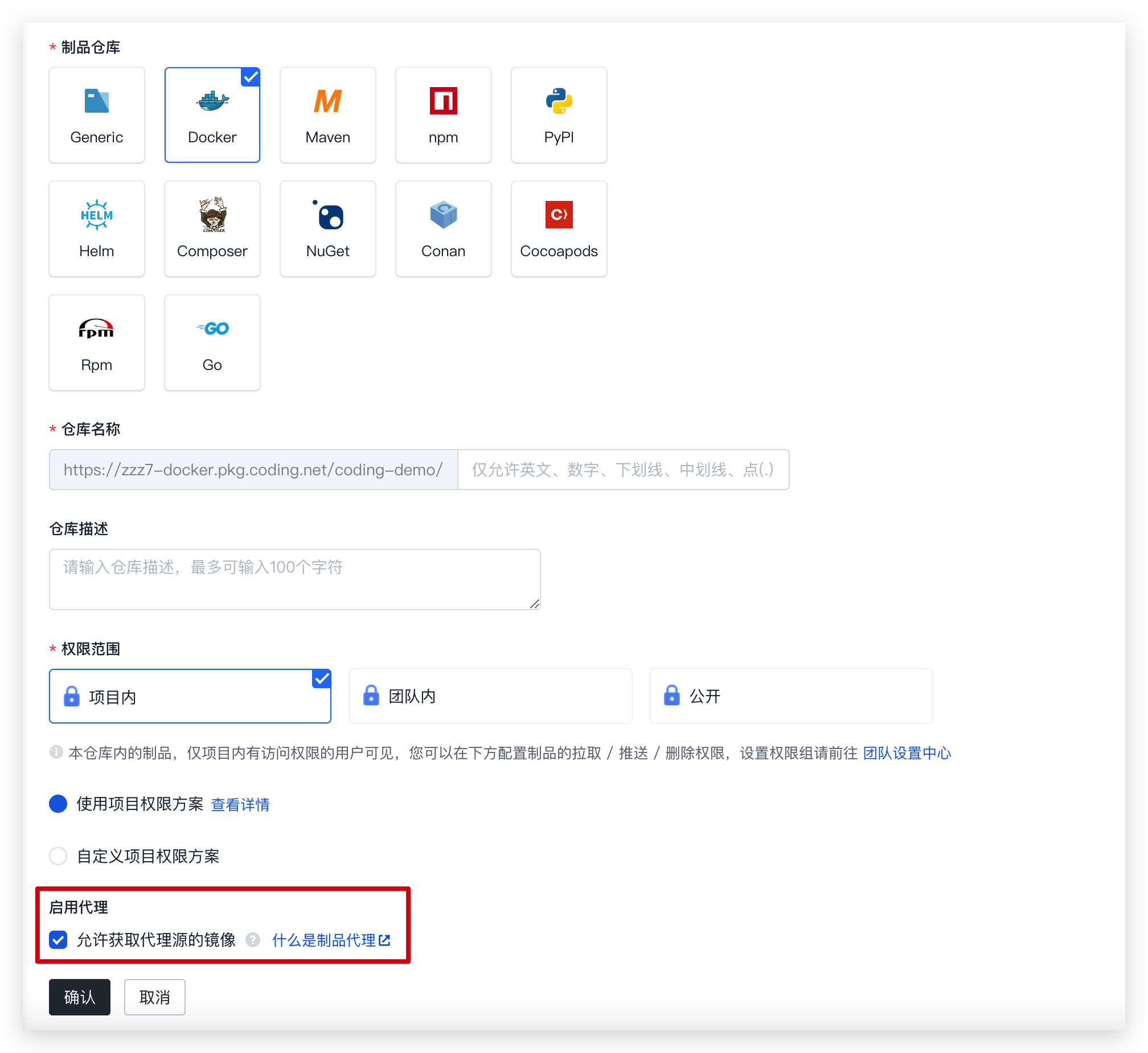Select the 团队内 permission scope
Screen dimensions: 1148x1053
point(490,696)
